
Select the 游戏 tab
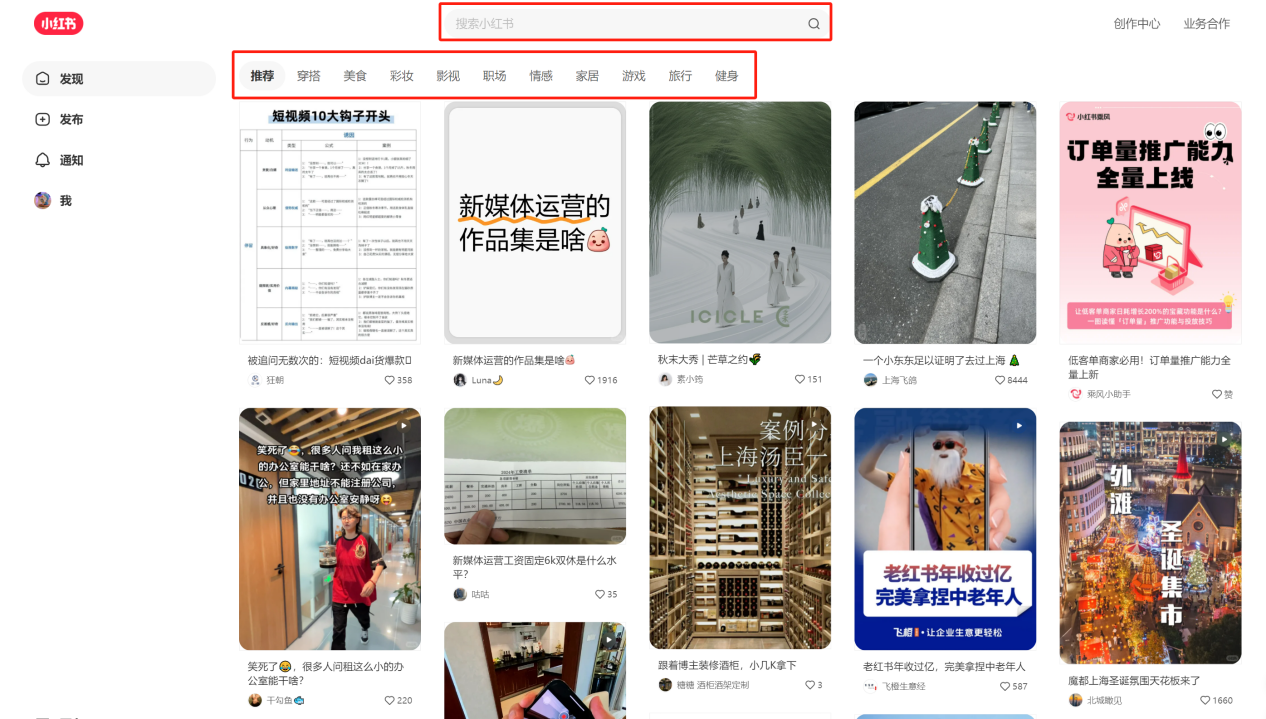tap(633, 76)
